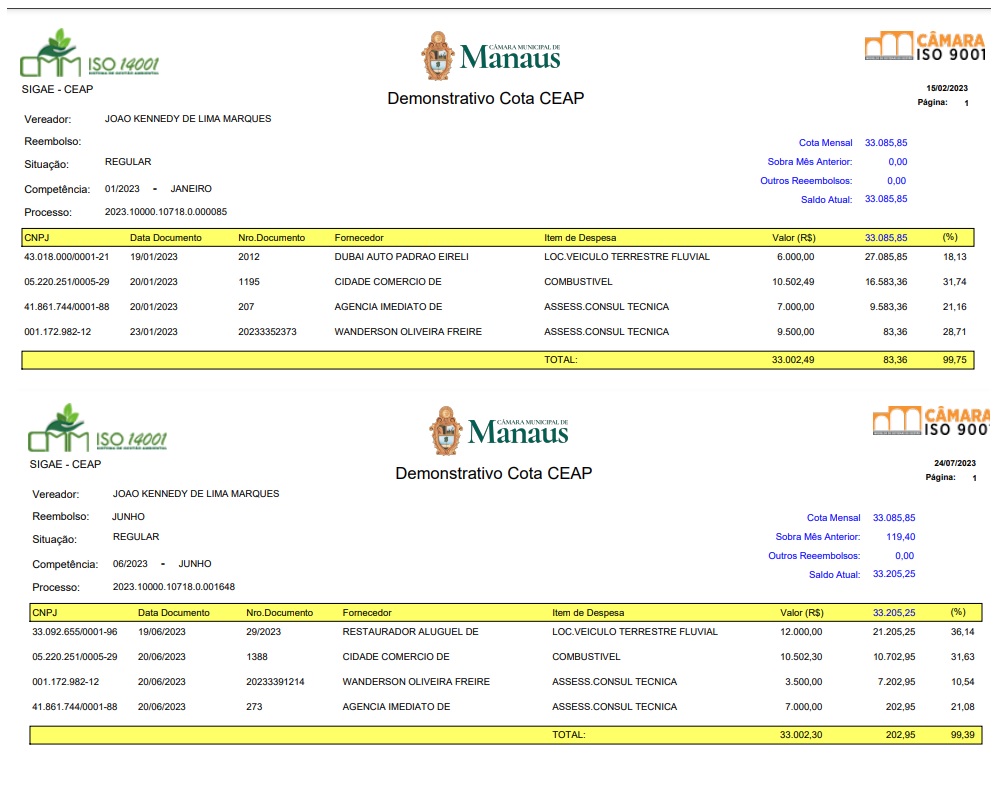Click document number 29/2023

[x=264, y=632]
